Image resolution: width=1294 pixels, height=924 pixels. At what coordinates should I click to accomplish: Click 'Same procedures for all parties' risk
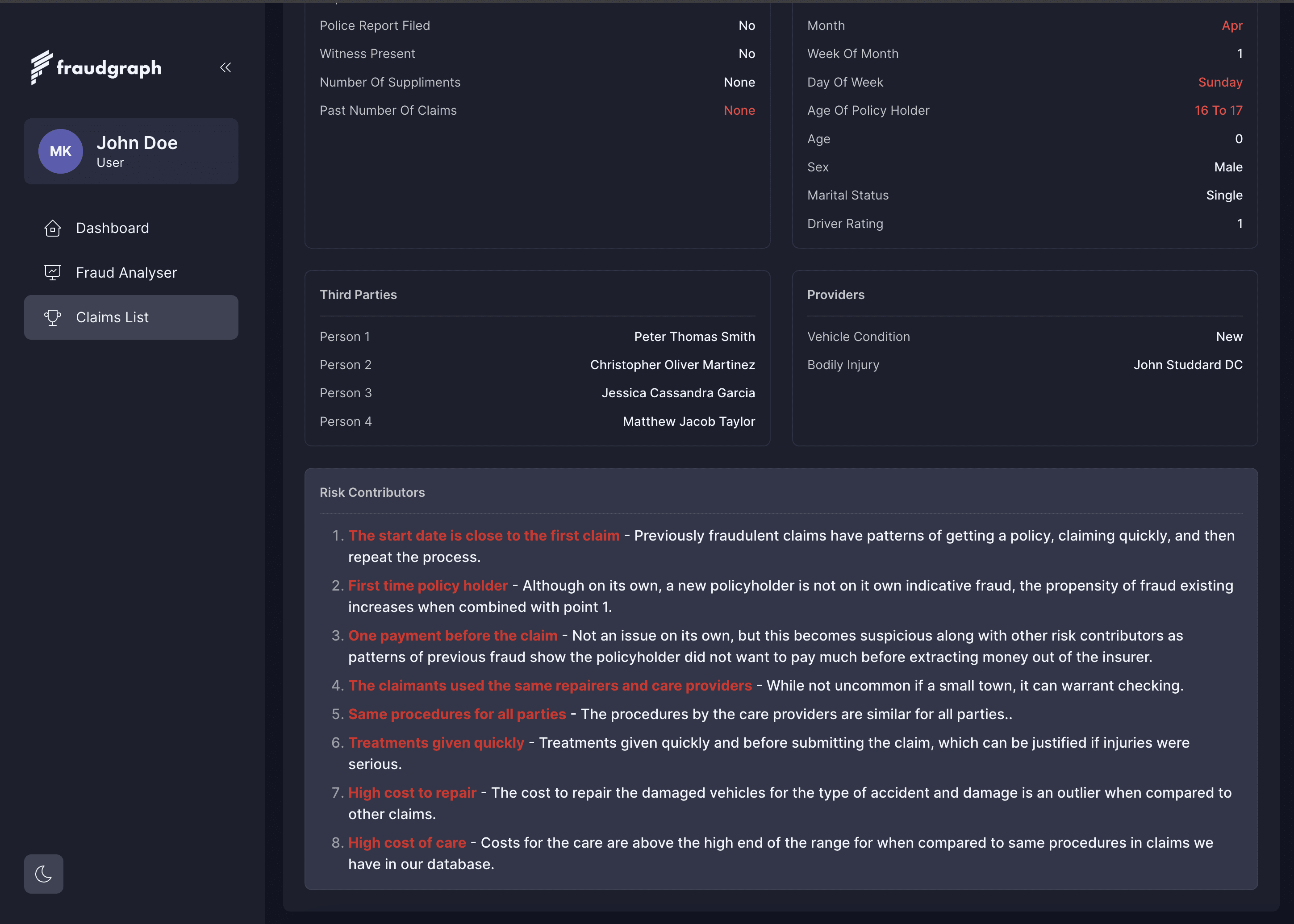tap(457, 714)
